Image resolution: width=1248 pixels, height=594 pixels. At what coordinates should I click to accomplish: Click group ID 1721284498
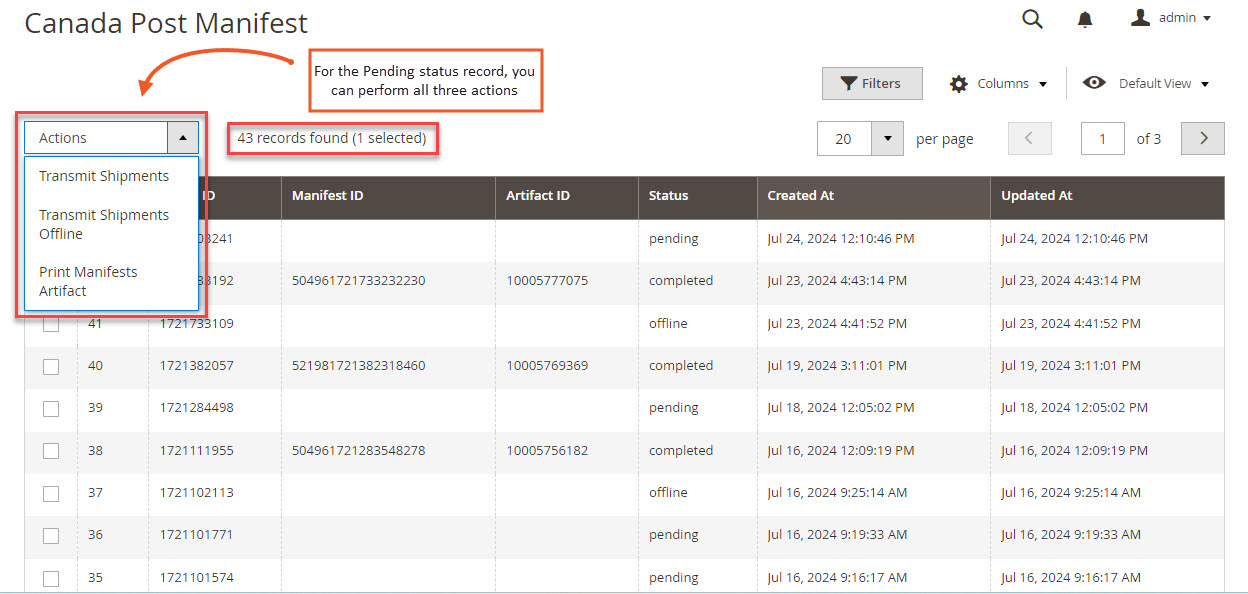(196, 408)
